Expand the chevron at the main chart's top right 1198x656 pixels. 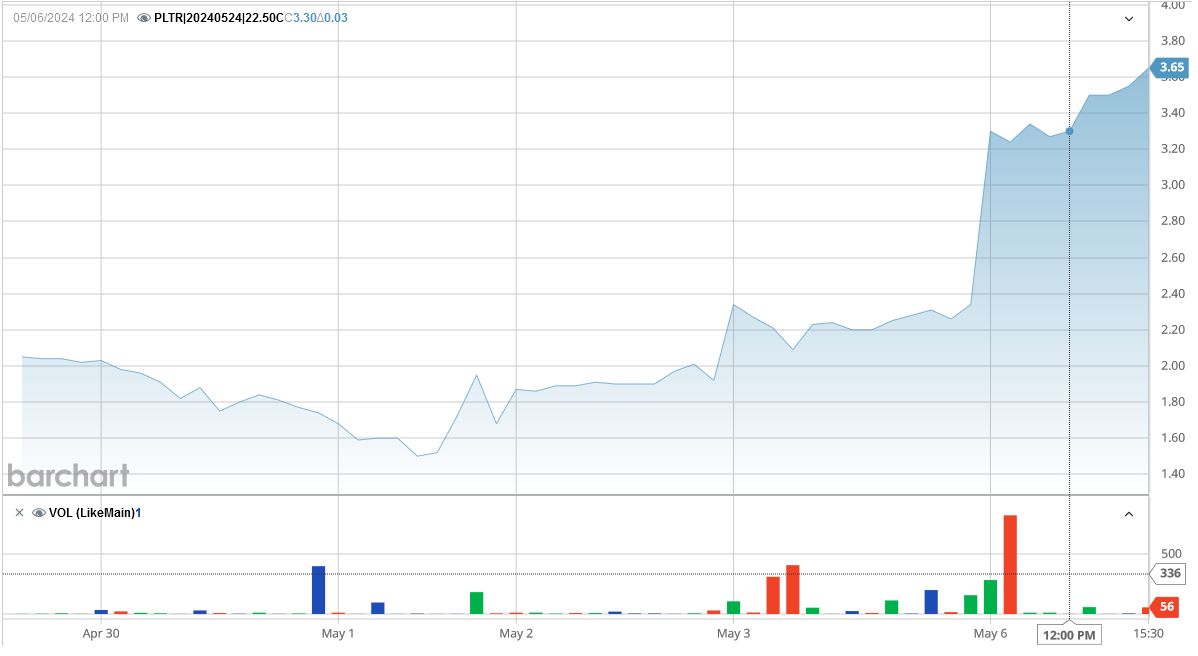point(1129,18)
